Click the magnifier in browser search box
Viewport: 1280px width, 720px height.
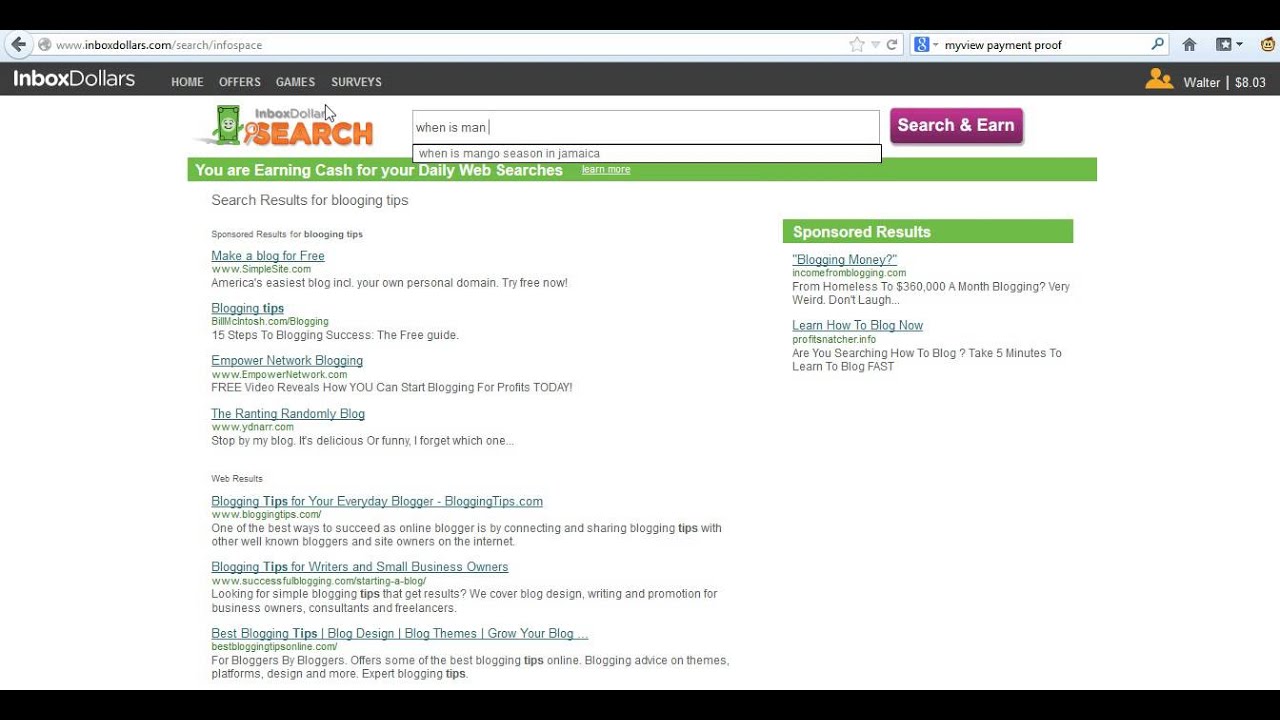[1158, 44]
